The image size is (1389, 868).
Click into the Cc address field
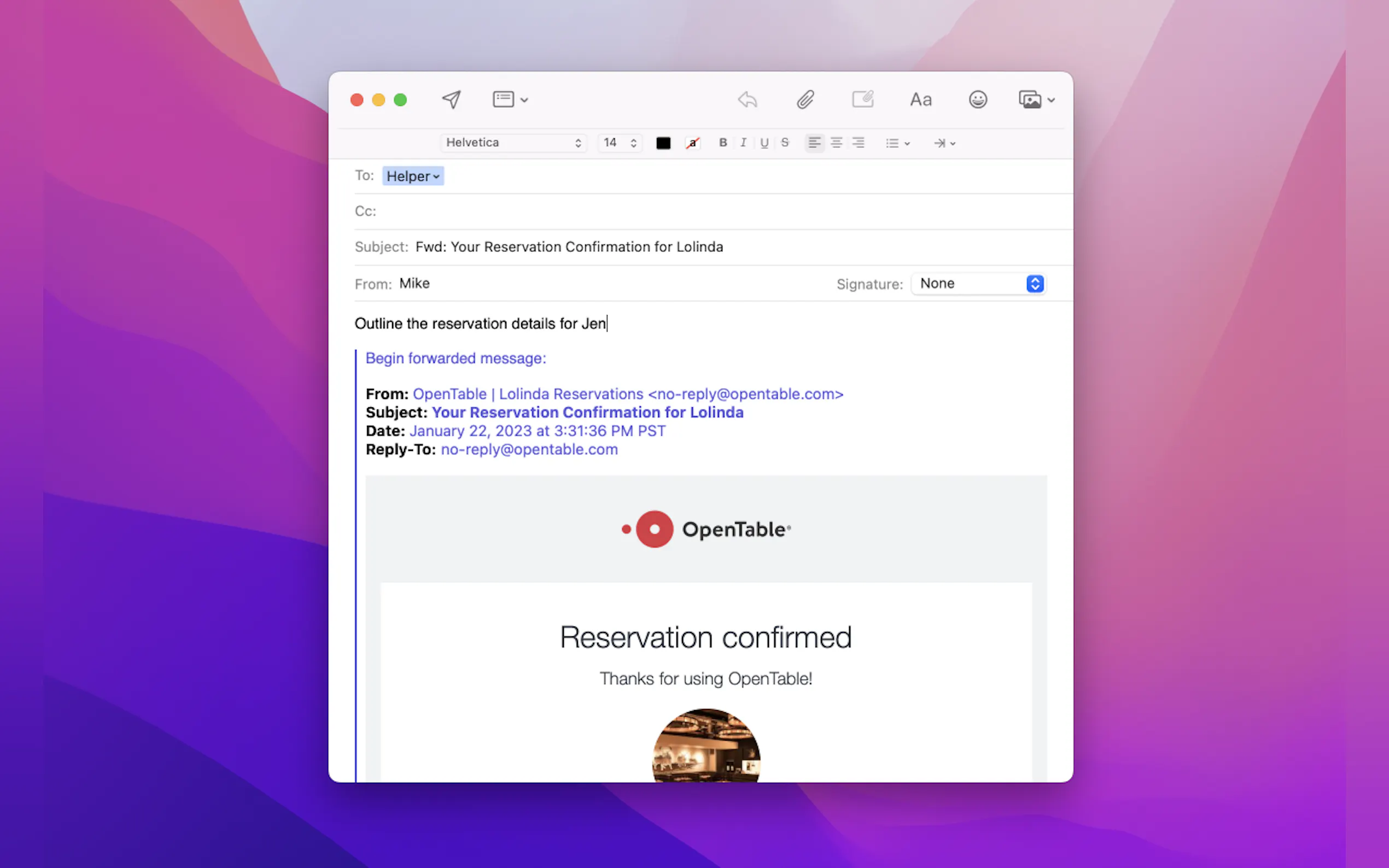tap(689, 211)
